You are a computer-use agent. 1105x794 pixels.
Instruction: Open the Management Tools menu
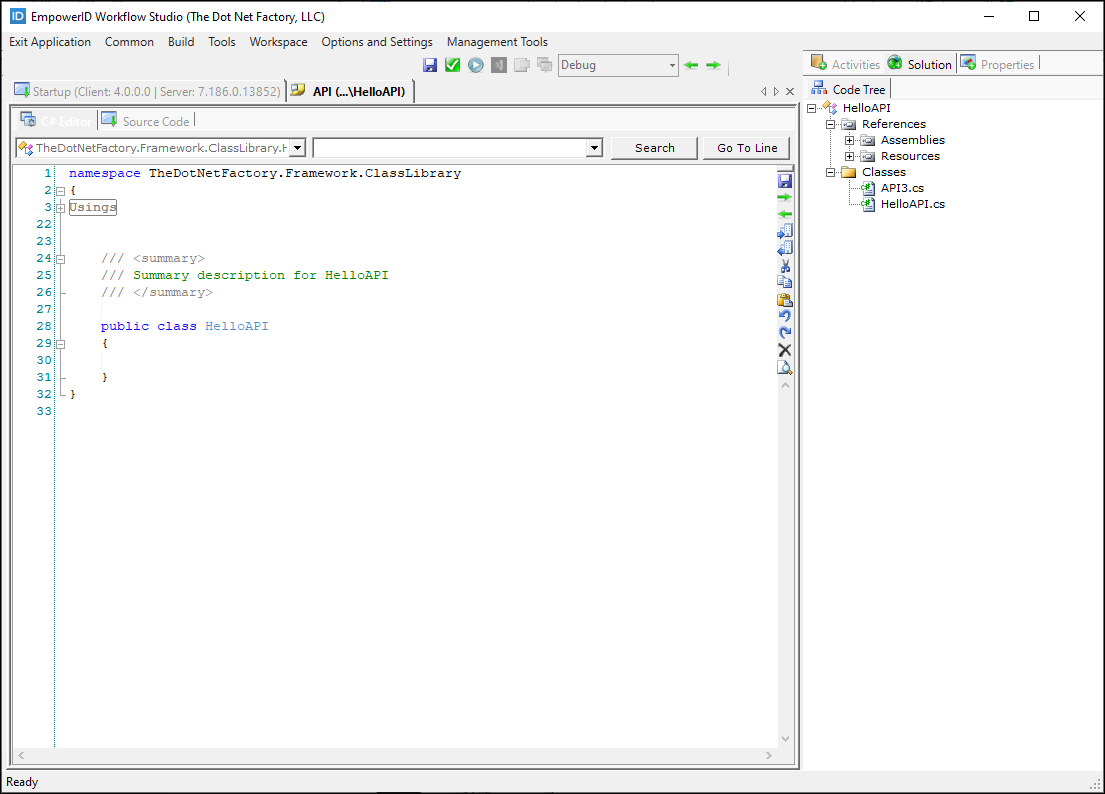497,42
